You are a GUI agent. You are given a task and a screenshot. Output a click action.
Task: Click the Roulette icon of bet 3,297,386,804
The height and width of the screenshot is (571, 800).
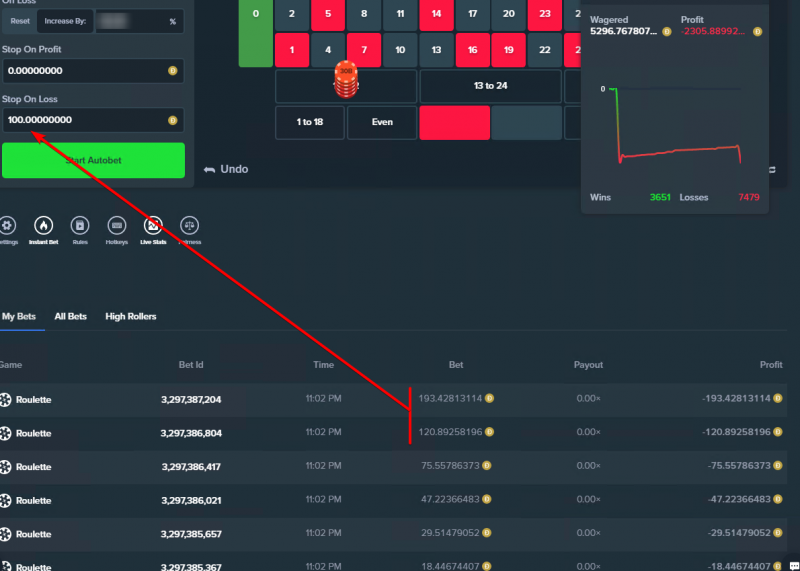pos(5,433)
